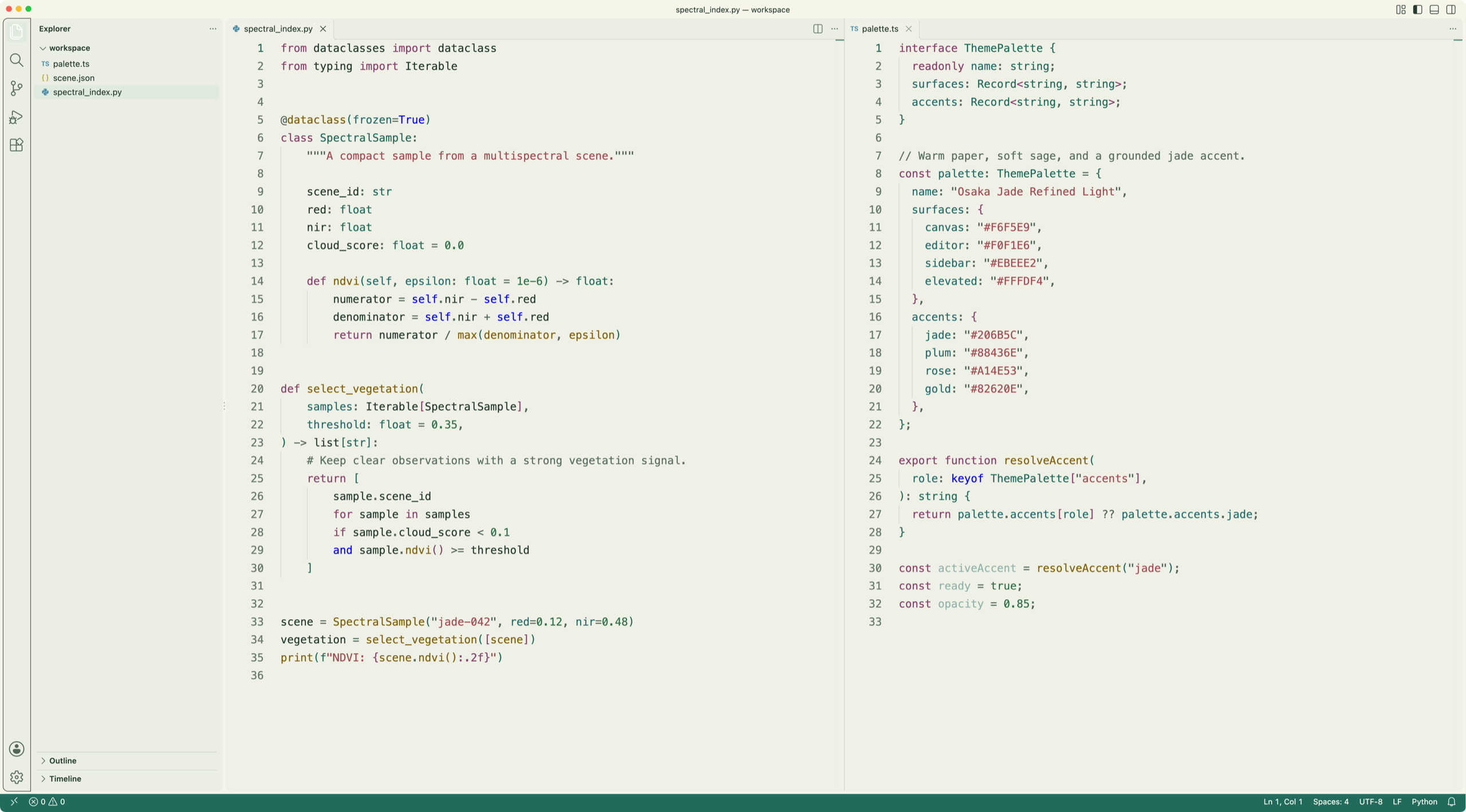This screenshot has width=1466, height=812.
Task: Open the notifications bell in status bar
Action: pos(1452,802)
